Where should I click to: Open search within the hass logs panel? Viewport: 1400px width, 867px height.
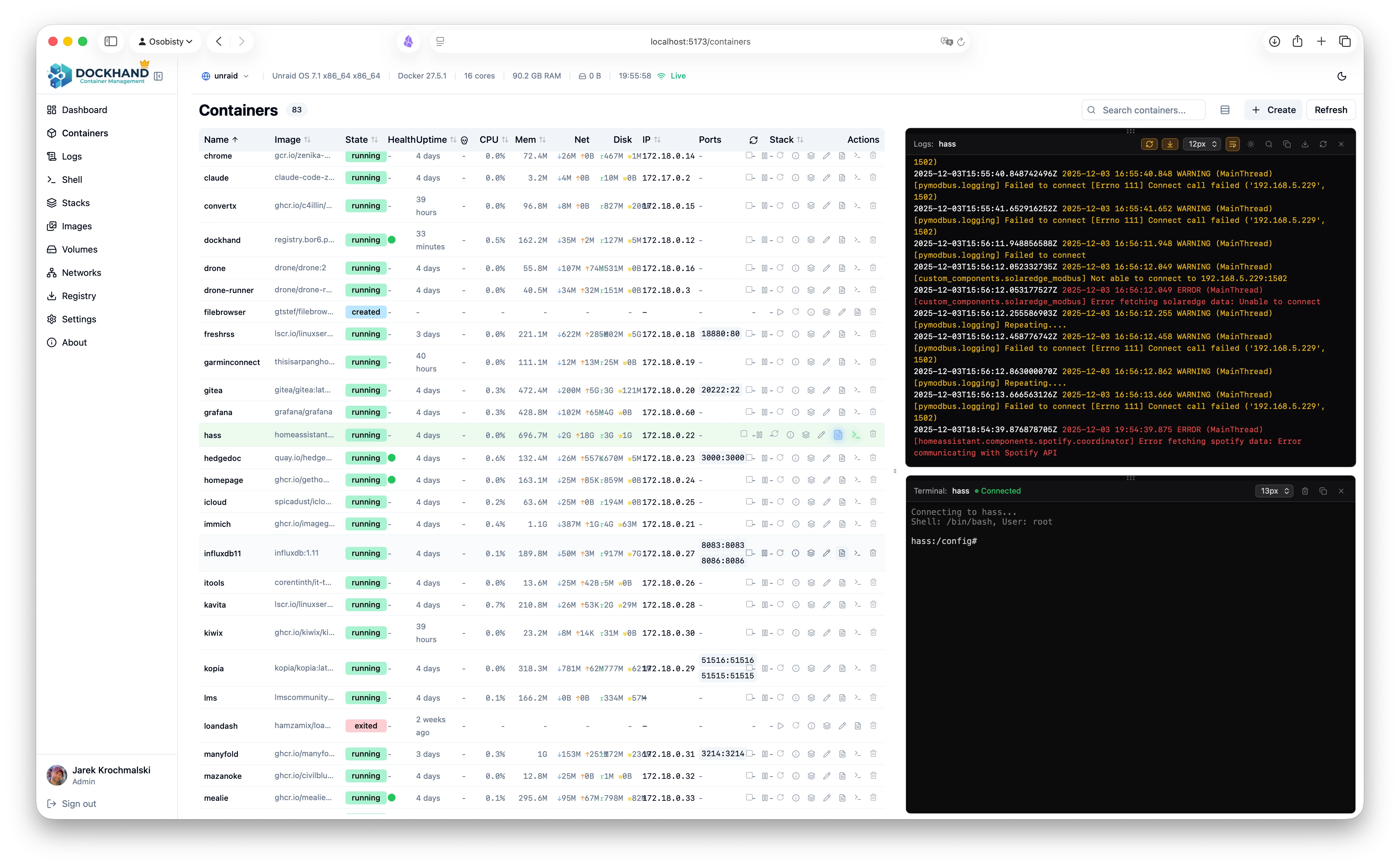click(x=1269, y=144)
